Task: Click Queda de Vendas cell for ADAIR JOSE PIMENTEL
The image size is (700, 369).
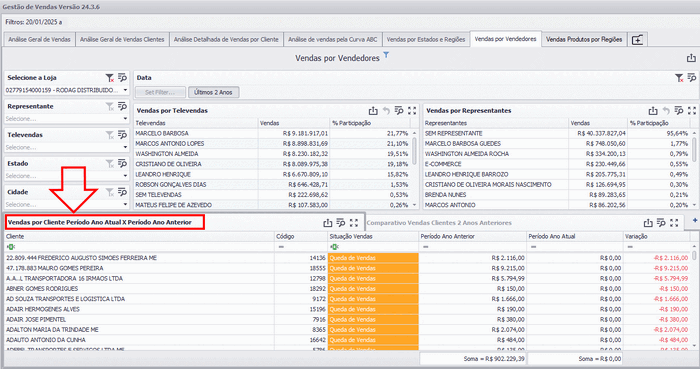Action: pyautogui.click(x=373, y=319)
